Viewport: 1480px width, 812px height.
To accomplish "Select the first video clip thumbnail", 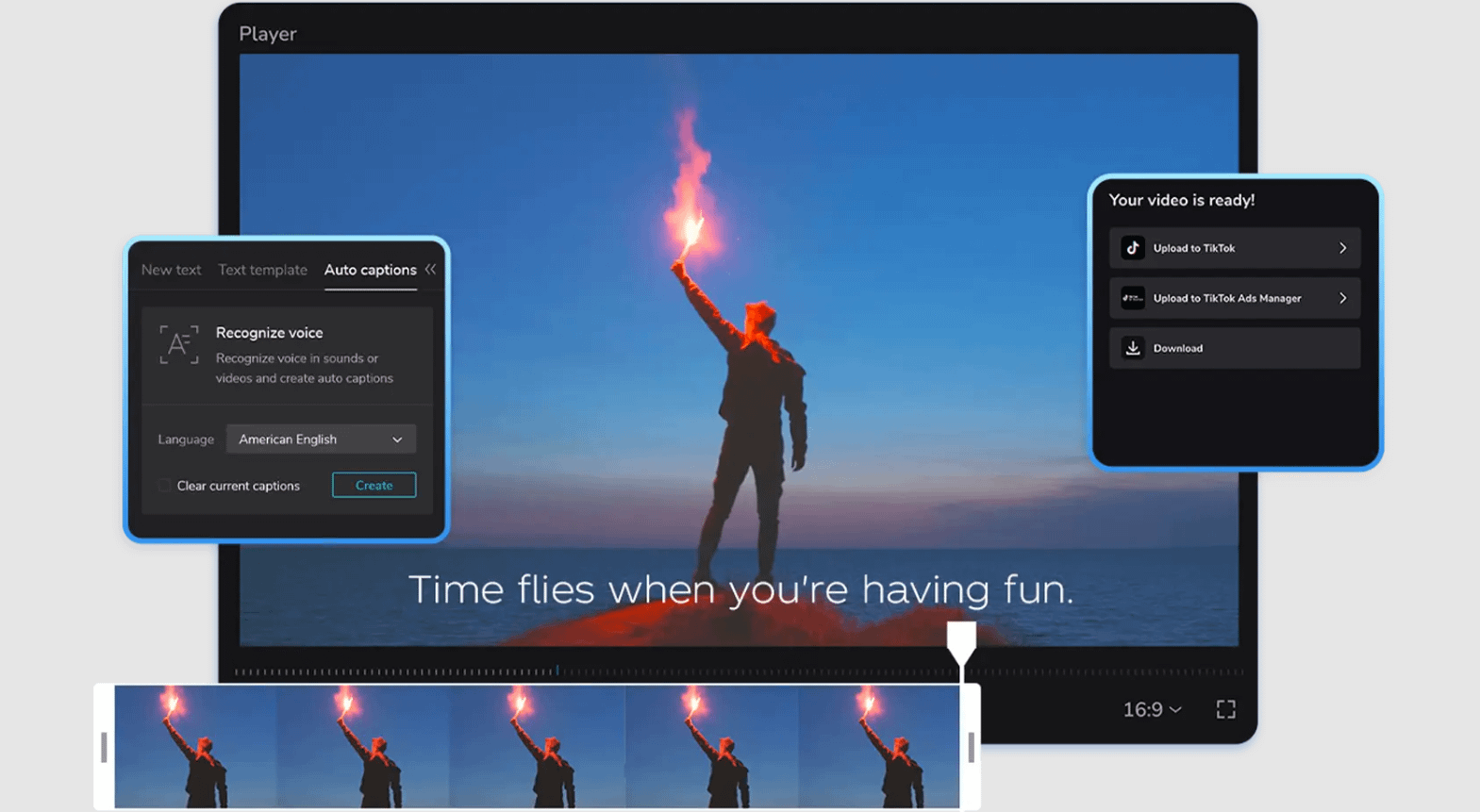I will pos(195,747).
